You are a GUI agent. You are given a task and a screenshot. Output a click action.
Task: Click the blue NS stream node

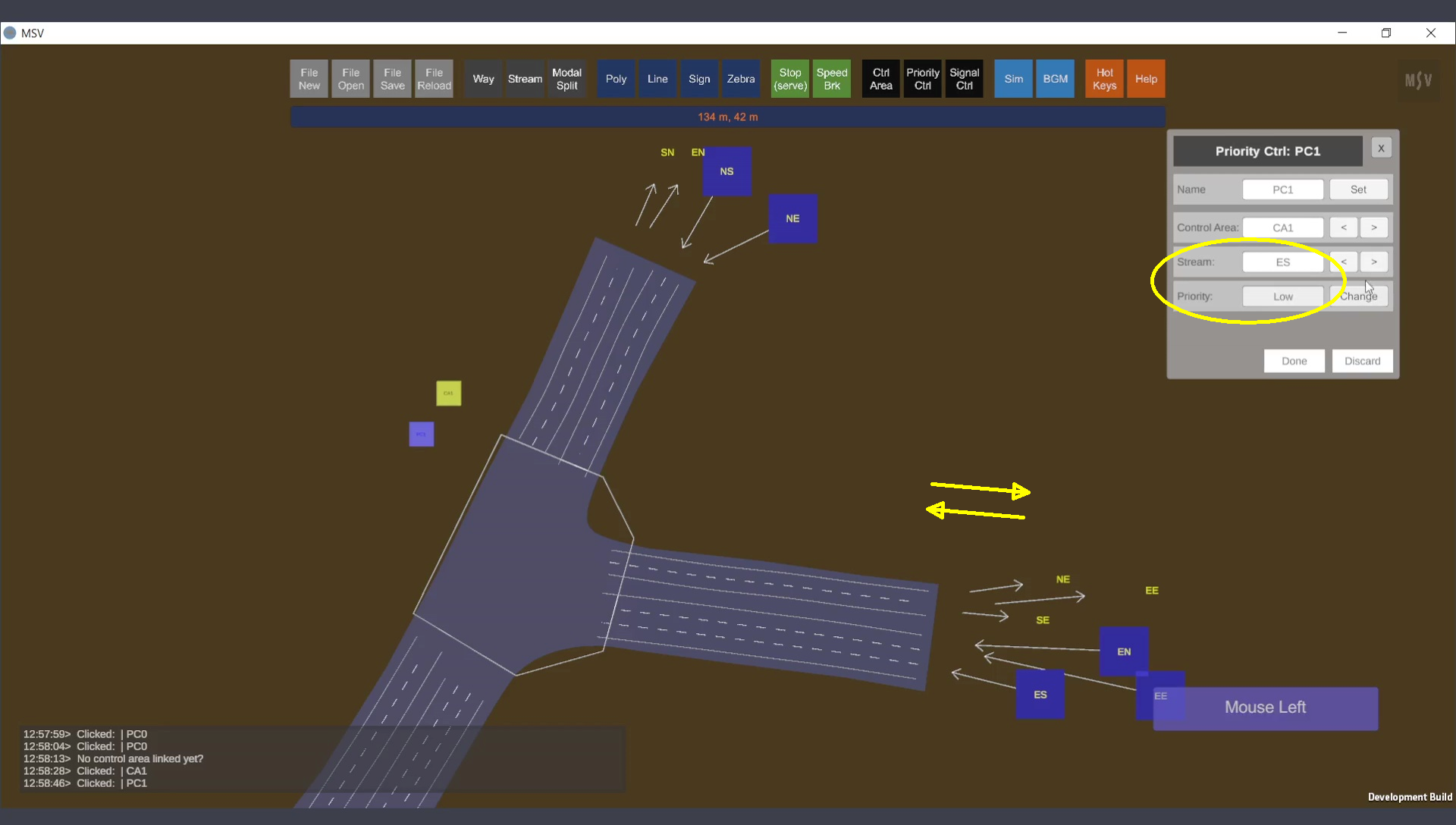point(726,171)
